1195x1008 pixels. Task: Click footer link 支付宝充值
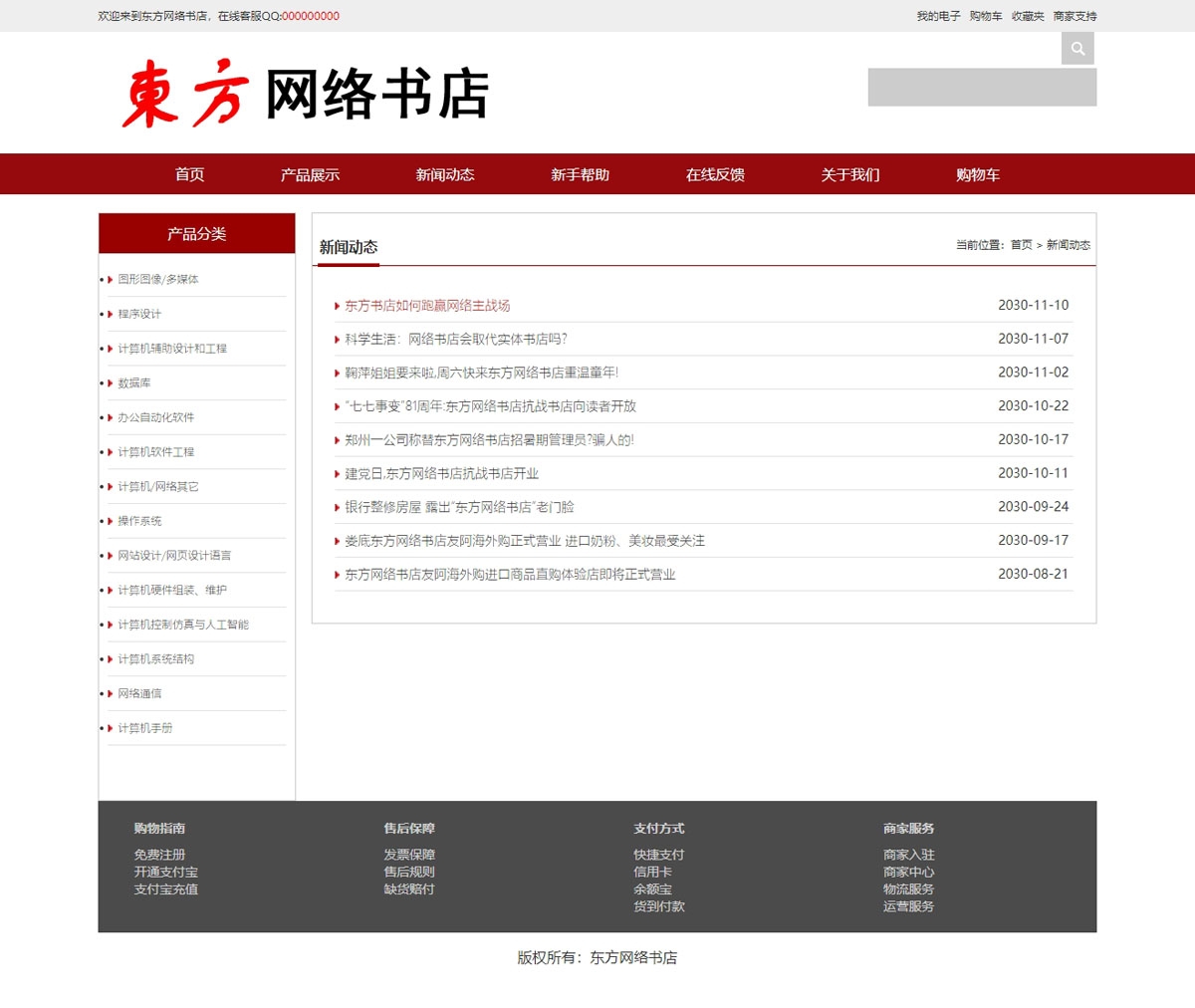(x=166, y=889)
